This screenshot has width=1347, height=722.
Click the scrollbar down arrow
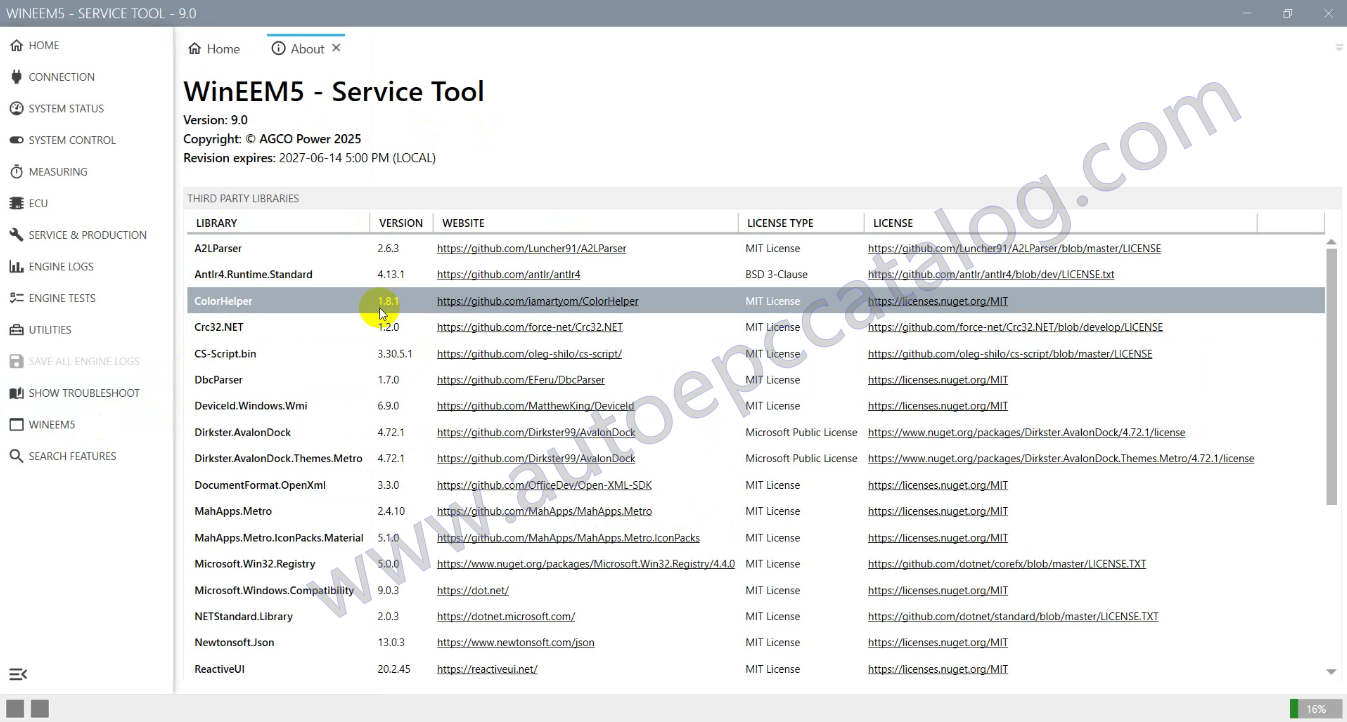[1331, 672]
